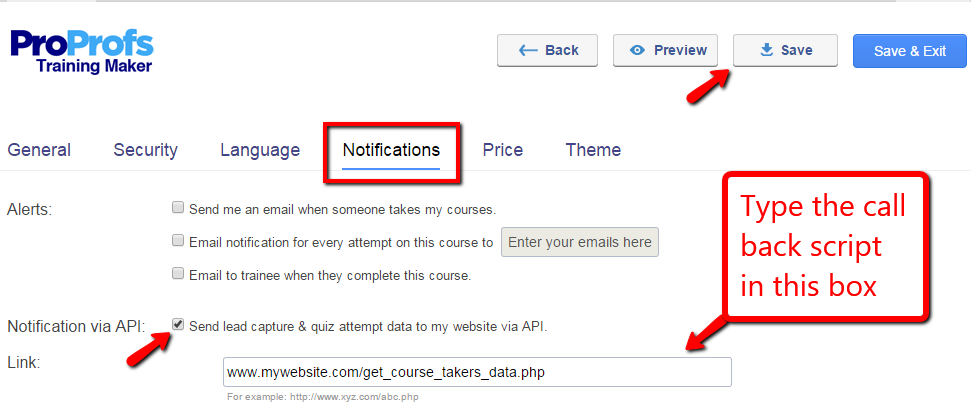Screen dimensions: 971x405
Task: Enable email when someone takes my courses
Action: tap(178, 209)
